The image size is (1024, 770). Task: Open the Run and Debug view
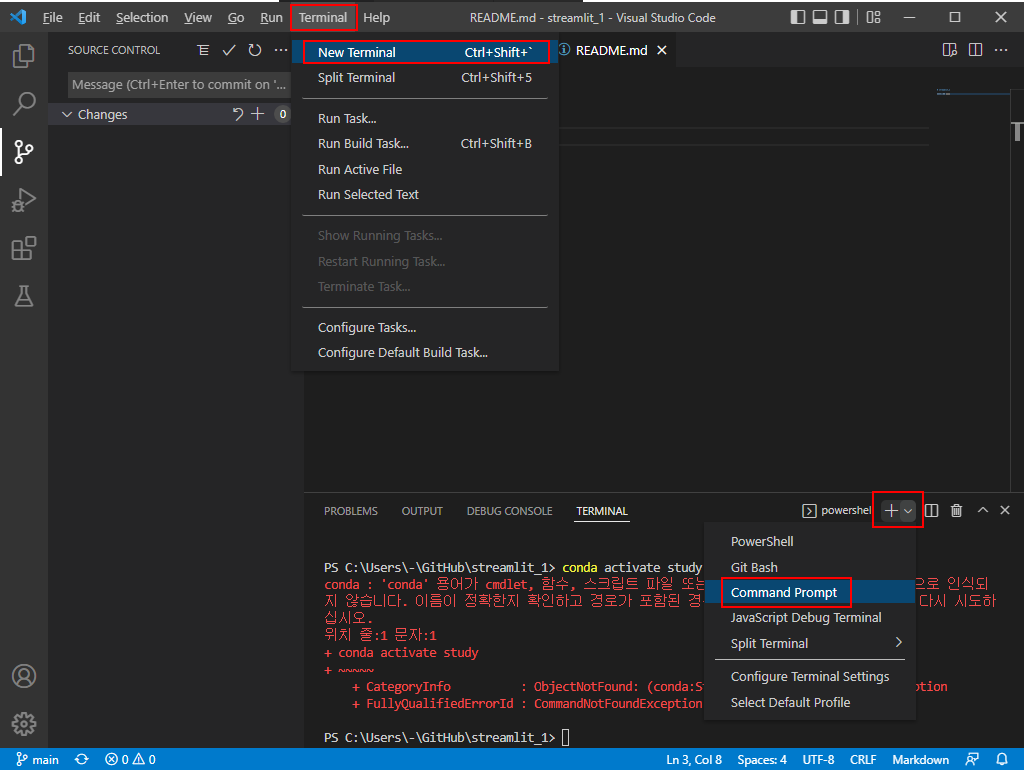pos(24,200)
